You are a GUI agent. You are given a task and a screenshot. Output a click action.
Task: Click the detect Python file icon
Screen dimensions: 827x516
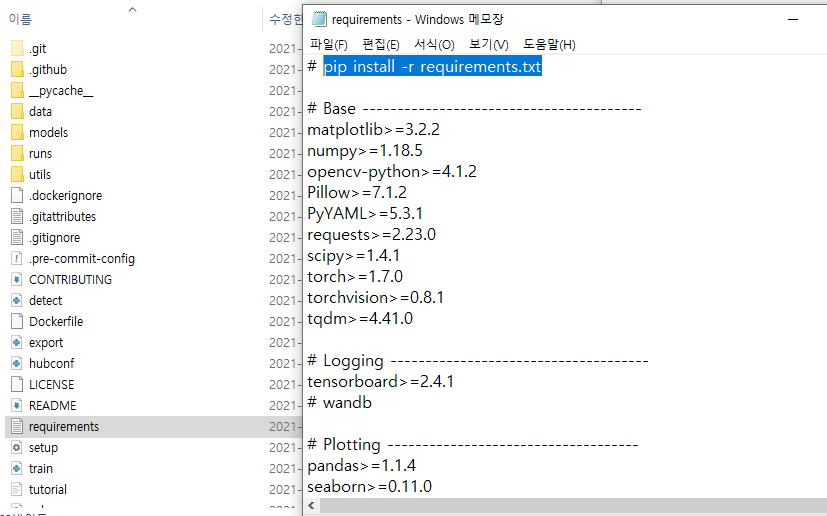click(17, 301)
